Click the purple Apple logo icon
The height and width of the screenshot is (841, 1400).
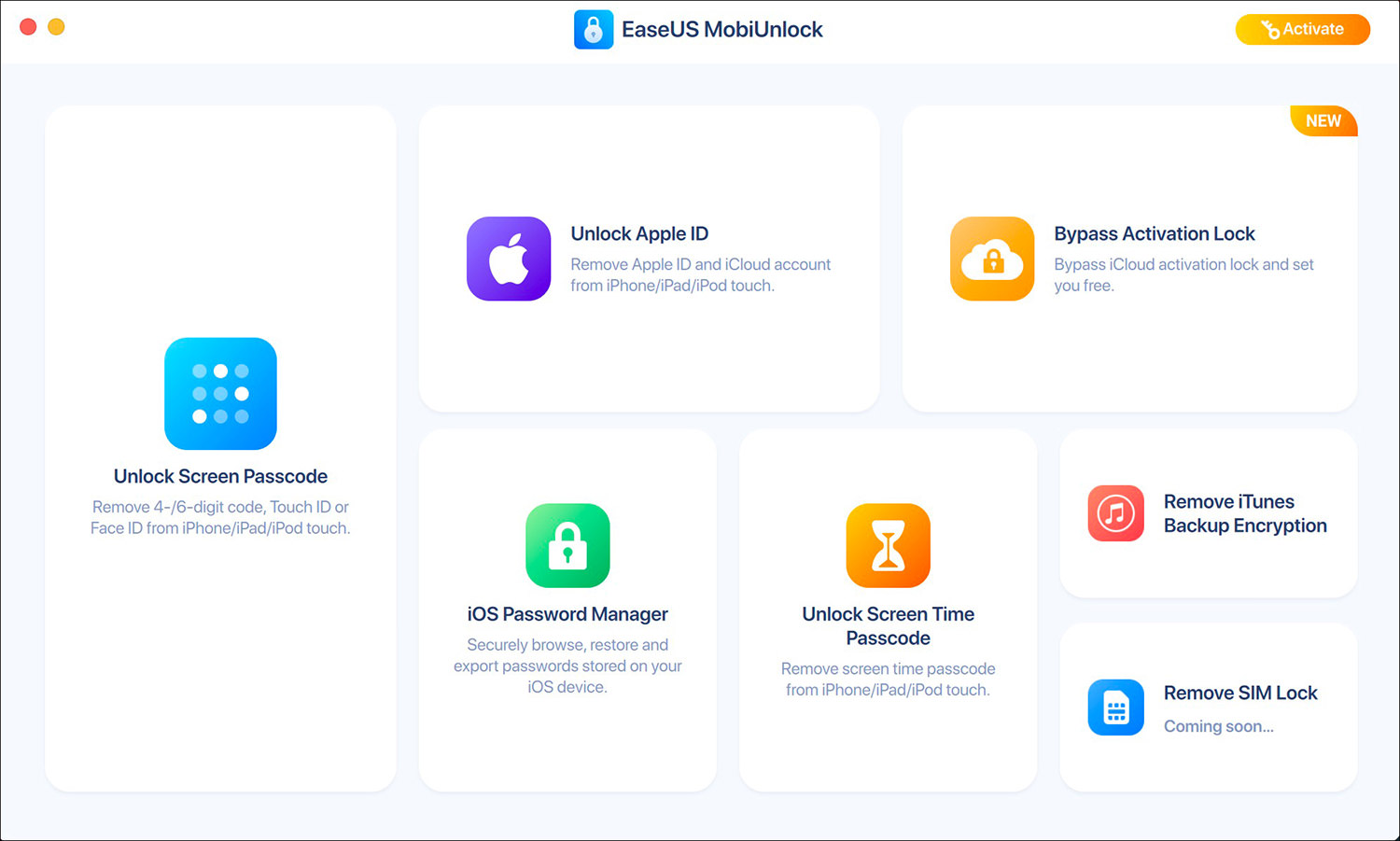pyautogui.click(x=509, y=259)
